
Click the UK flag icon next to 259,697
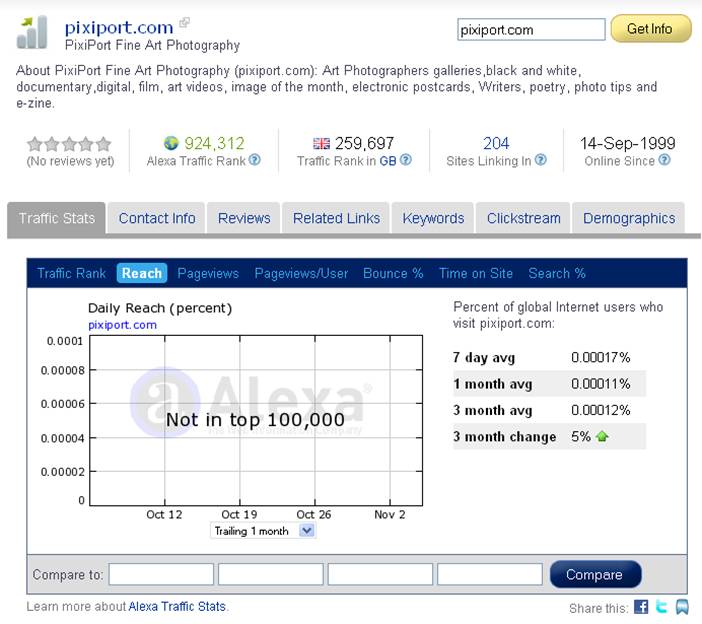[x=321, y=144]
